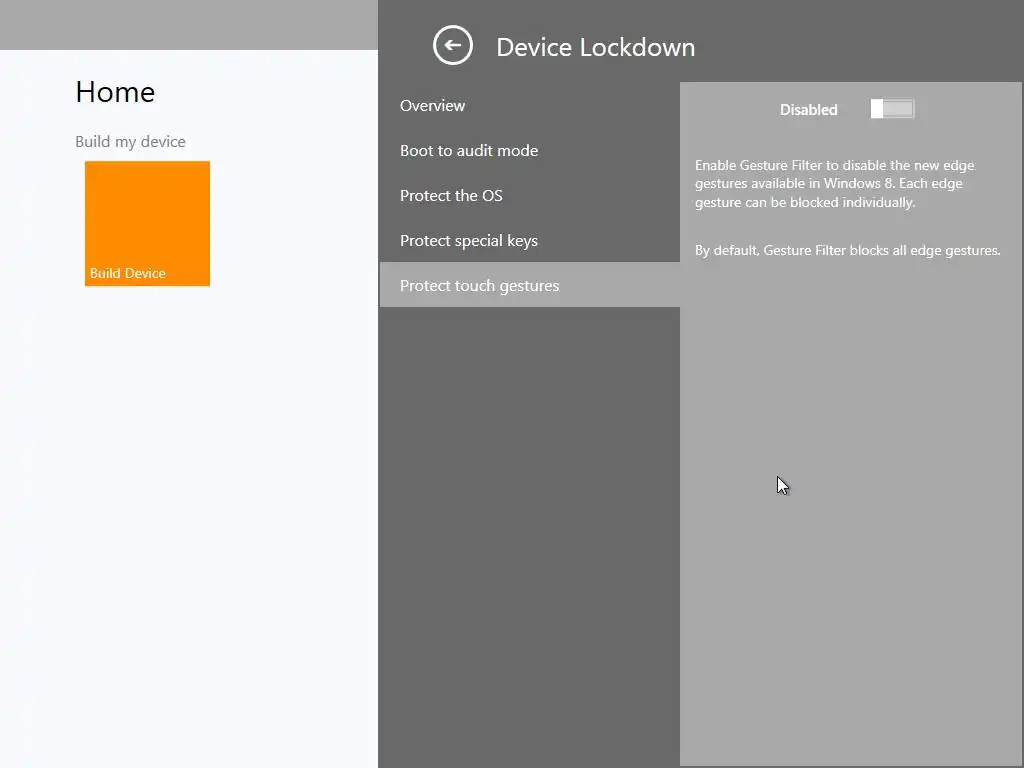Screen dimensions: 1024x768
Task: Go back using the circled arrow icon
Action: pyautogui.click(x=453, y=46)
